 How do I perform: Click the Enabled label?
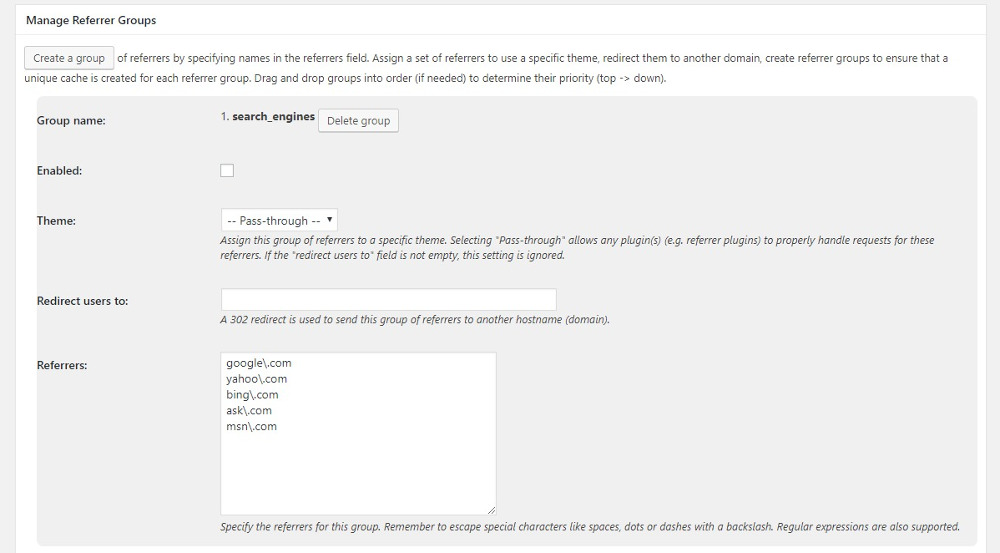click(59, 171)
